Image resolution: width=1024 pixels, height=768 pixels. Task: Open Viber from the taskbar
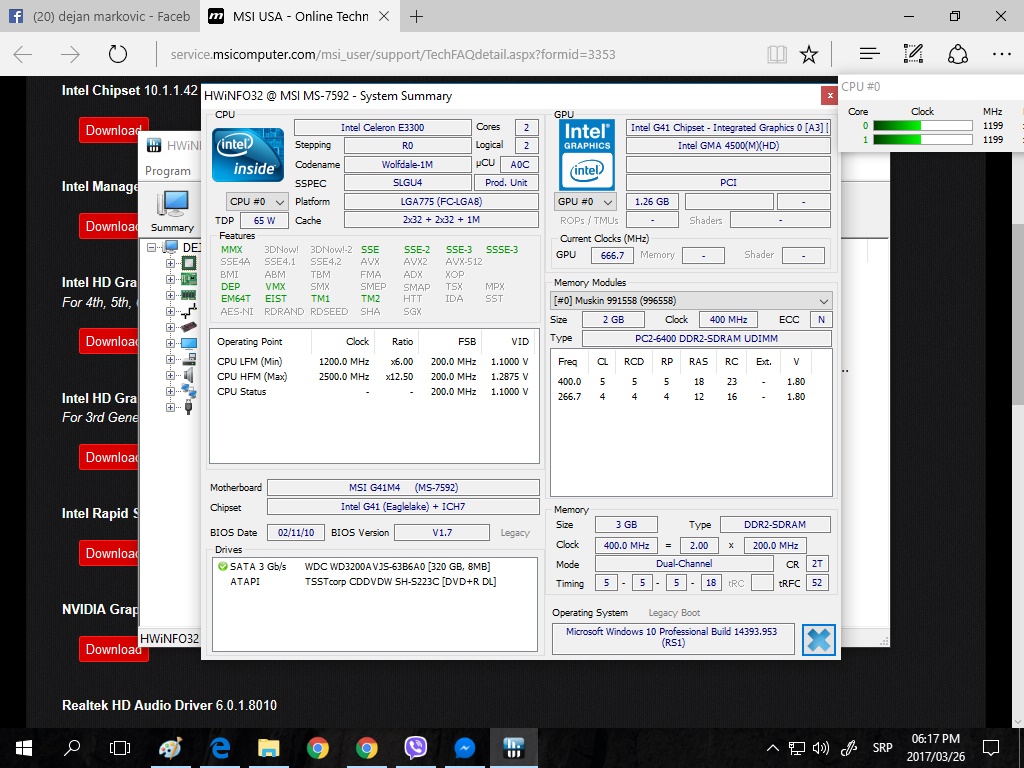pyautogui.click(x=415, y=748)
